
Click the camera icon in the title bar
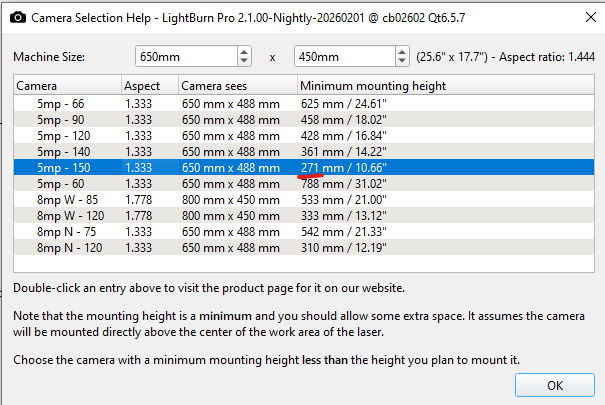pyautogui.click(x=16, y=18)
